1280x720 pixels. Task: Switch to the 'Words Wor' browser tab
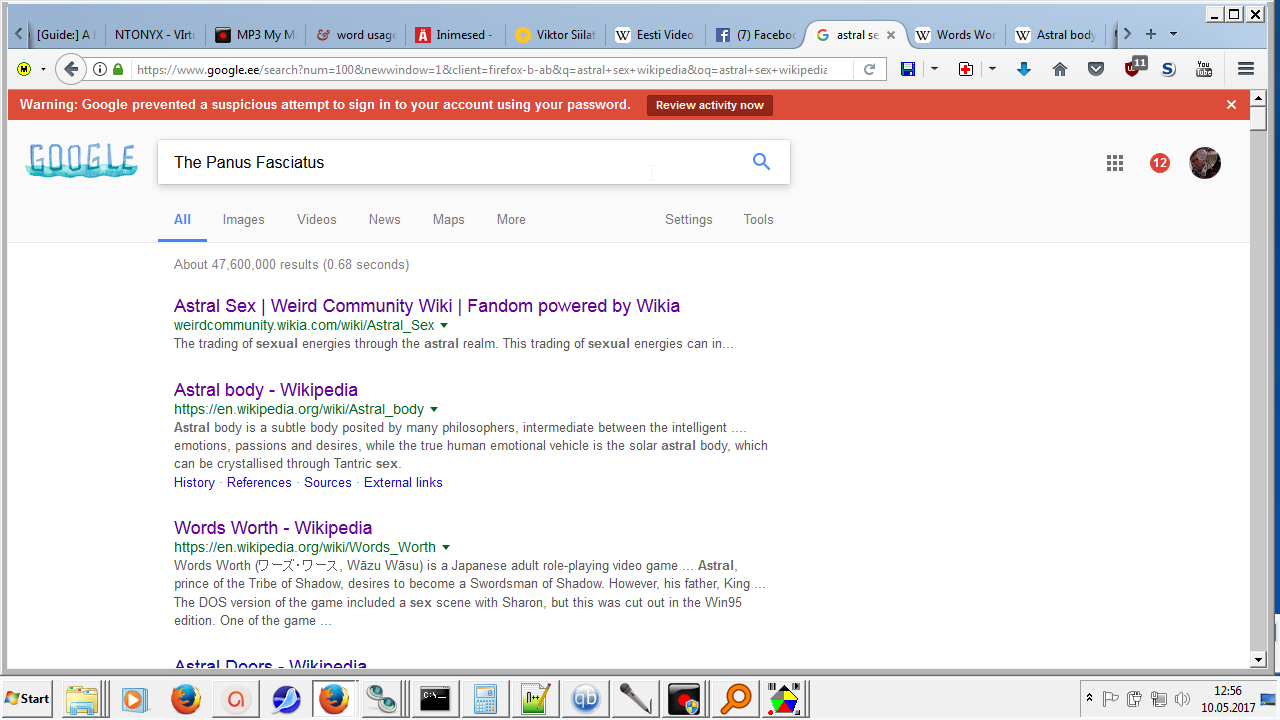click(x=957, y=35)
